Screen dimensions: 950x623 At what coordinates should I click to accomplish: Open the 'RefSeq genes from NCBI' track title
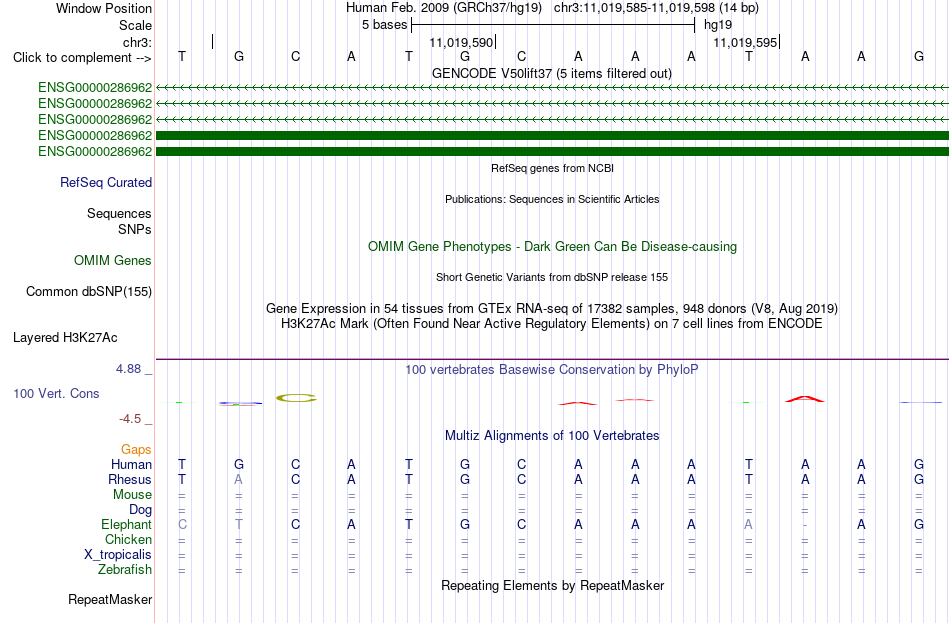point(552,168)
